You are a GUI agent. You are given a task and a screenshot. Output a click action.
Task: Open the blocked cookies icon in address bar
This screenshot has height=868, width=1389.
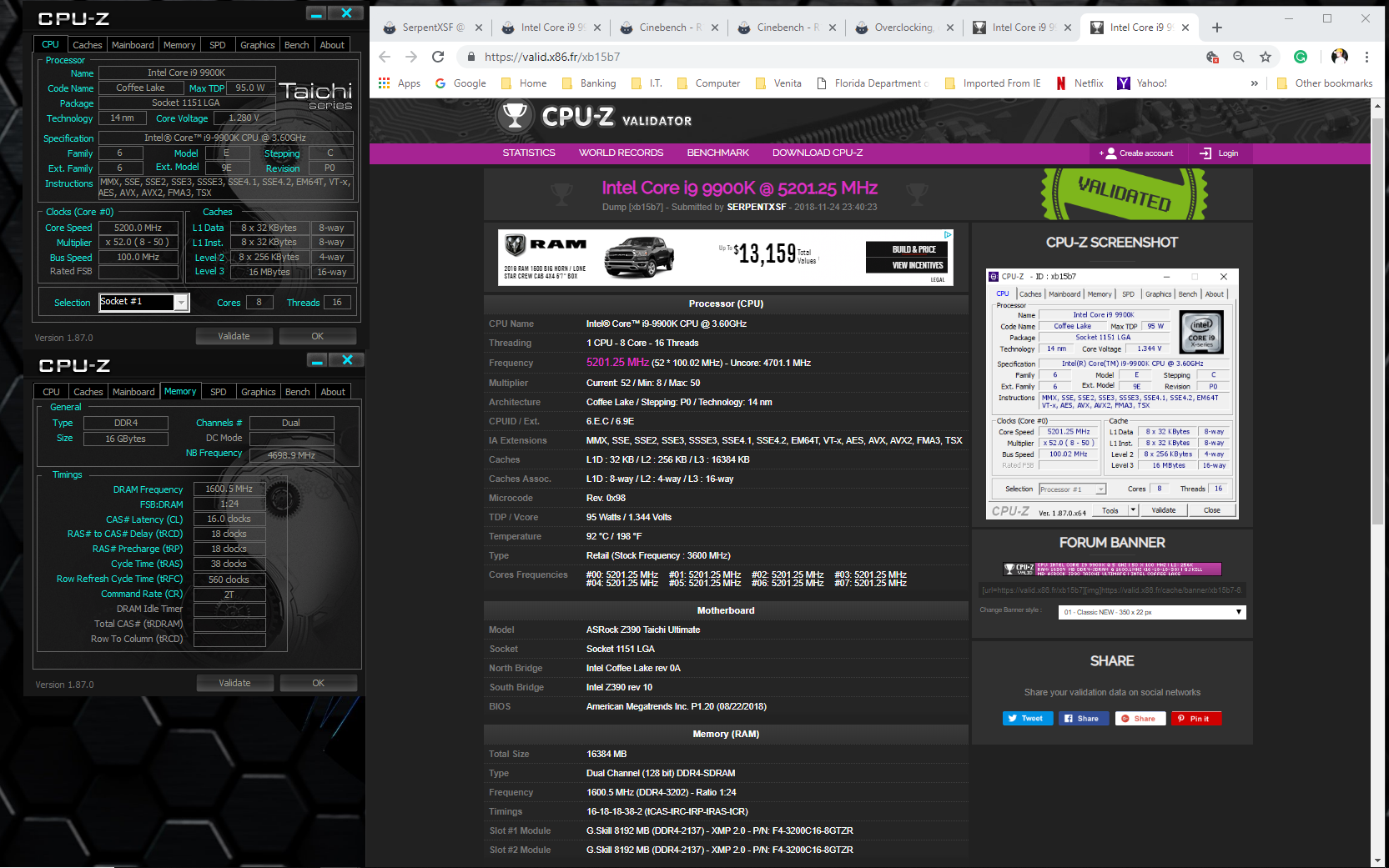click(1212, 57)
